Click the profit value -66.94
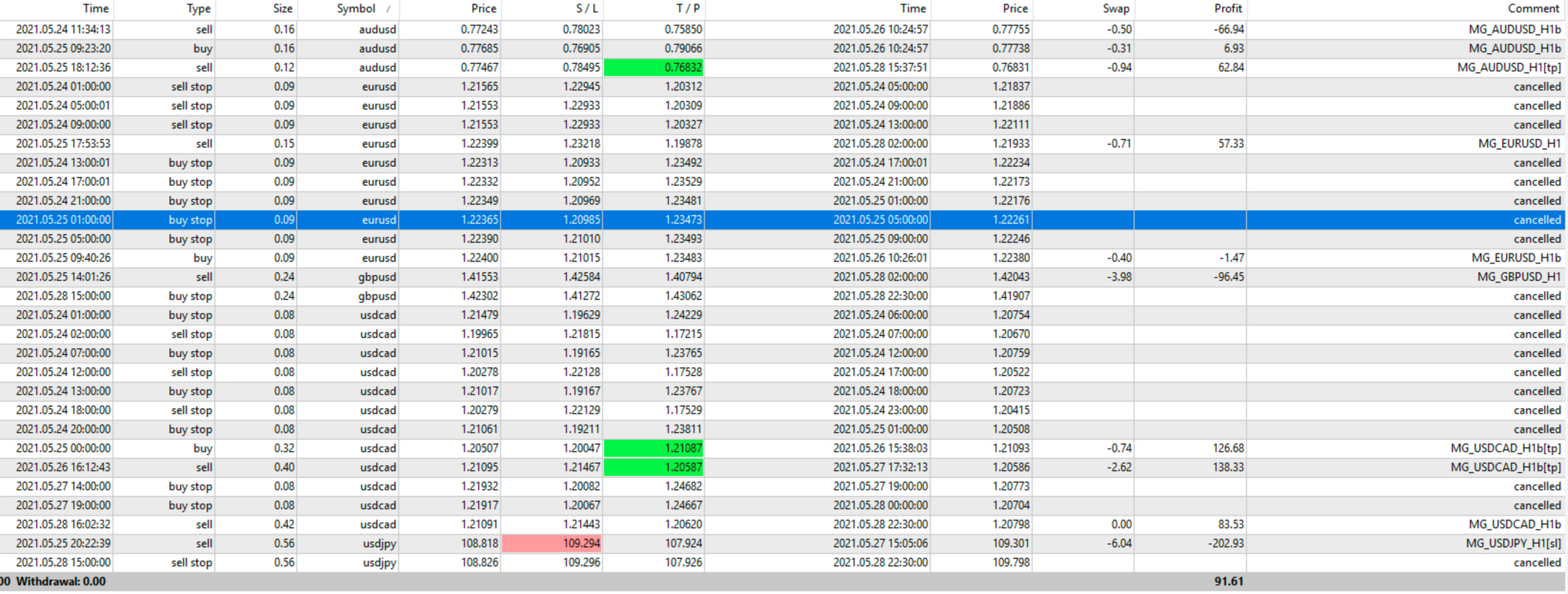 pos(1228,29)
